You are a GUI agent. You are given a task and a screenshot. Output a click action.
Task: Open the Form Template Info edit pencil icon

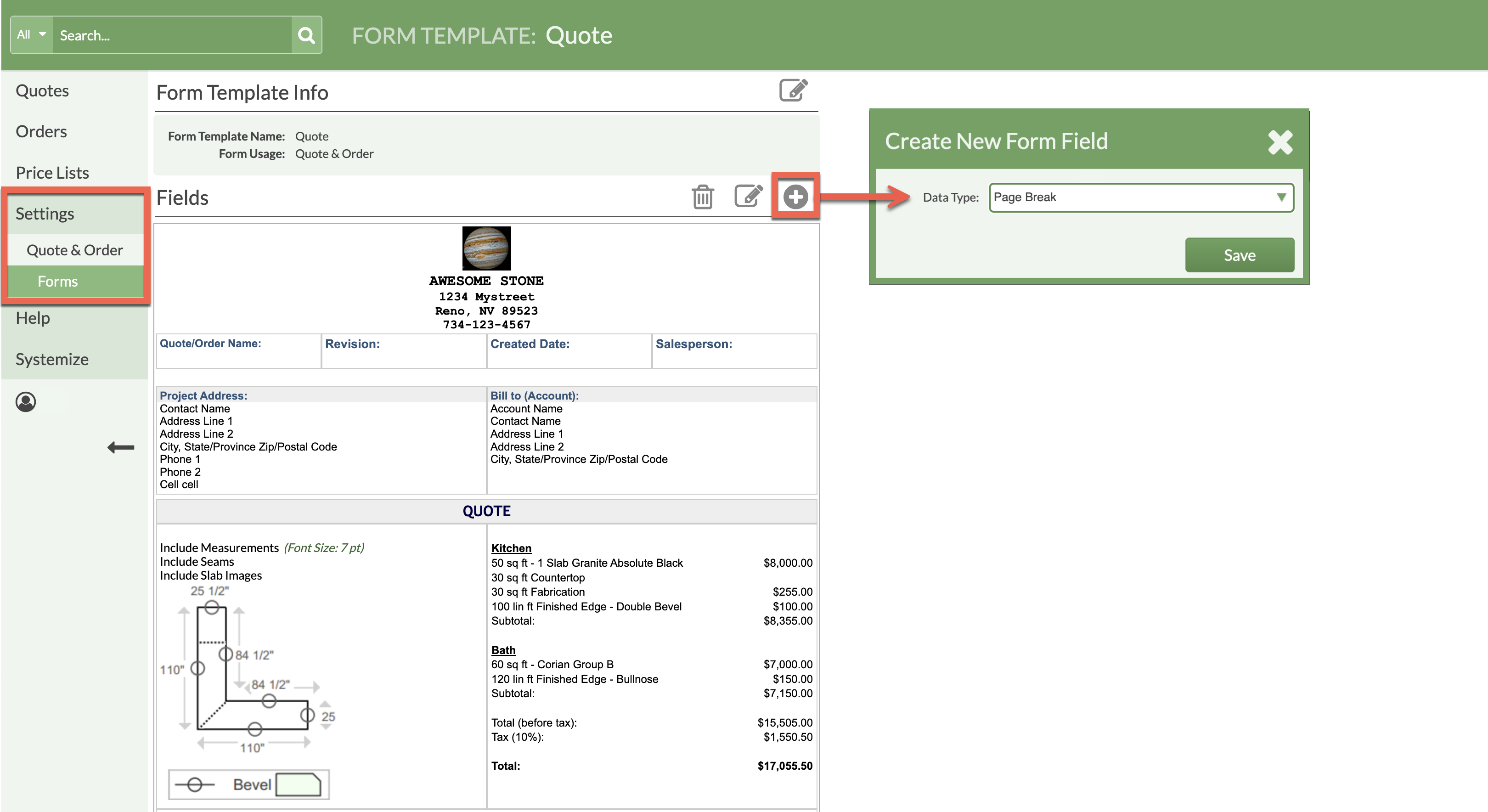coord(793,90)
